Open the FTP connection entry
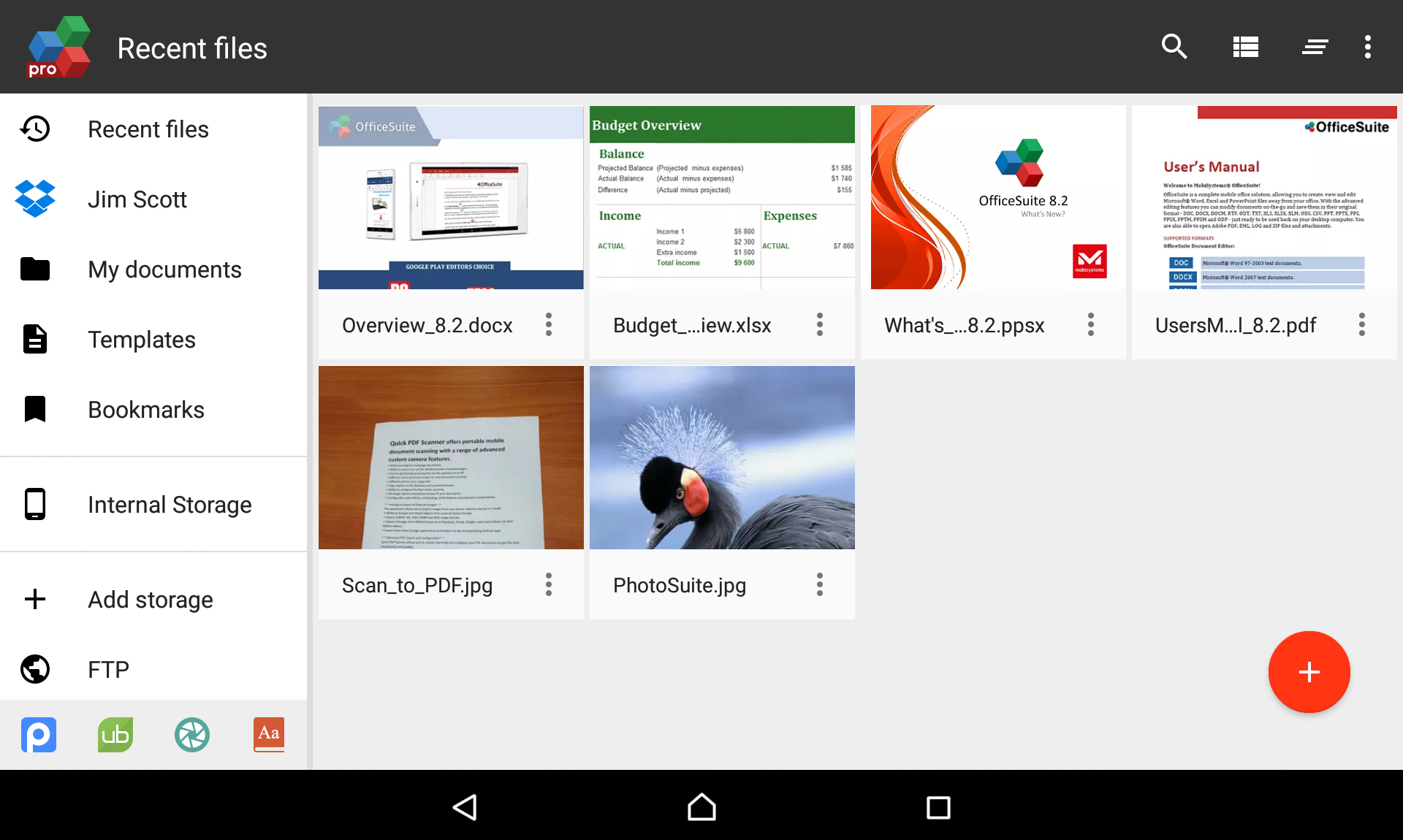Screen dimensions: 1403x840 (153, 669)
